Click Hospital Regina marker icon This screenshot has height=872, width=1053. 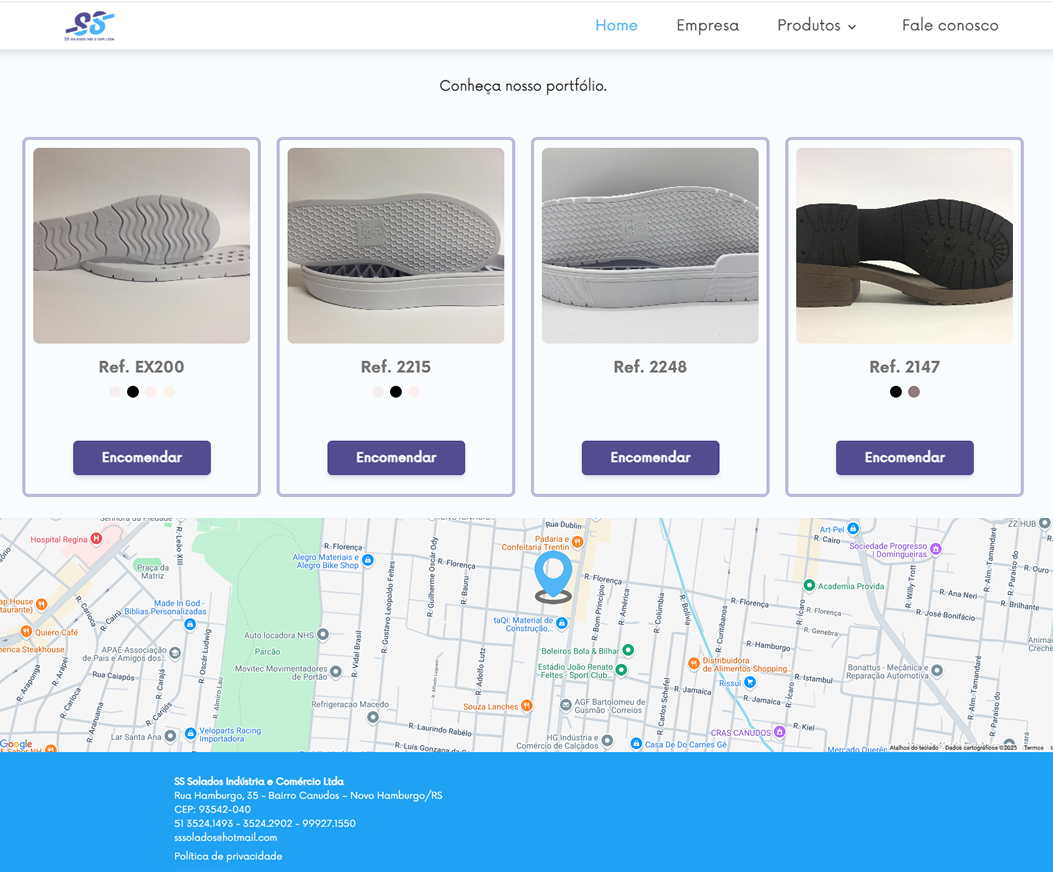(96, 538)
